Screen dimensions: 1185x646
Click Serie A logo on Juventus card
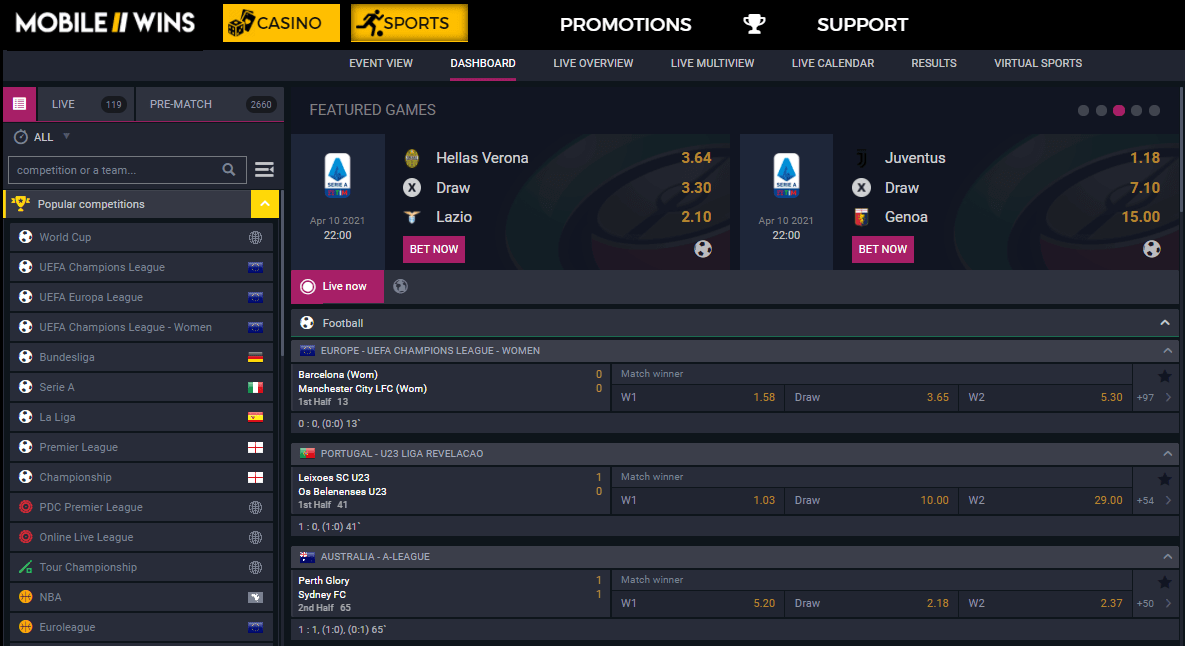click(x=786, y=175)
